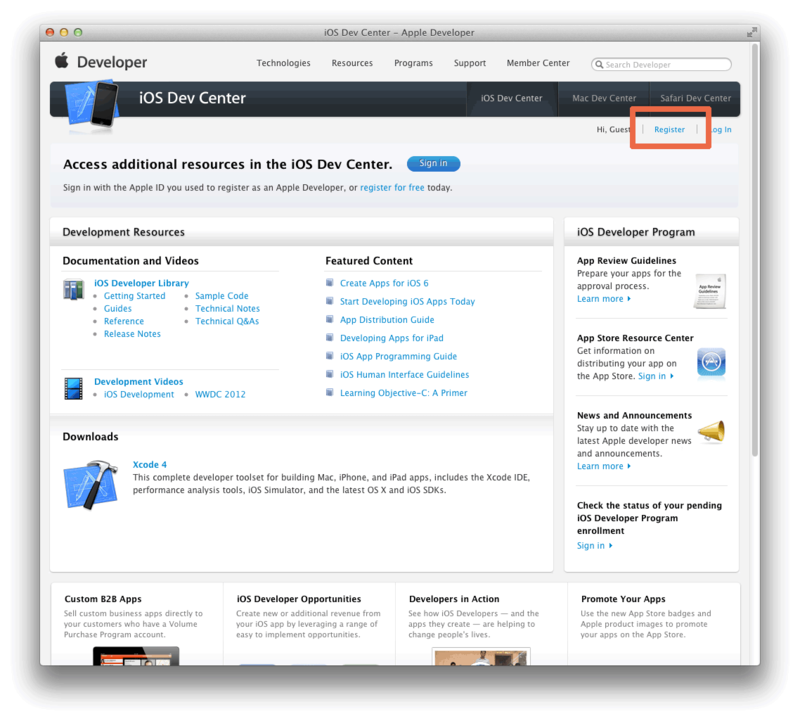
Task: Click the fullscreen arrows icon in title bar
Action: click(751, 32)
